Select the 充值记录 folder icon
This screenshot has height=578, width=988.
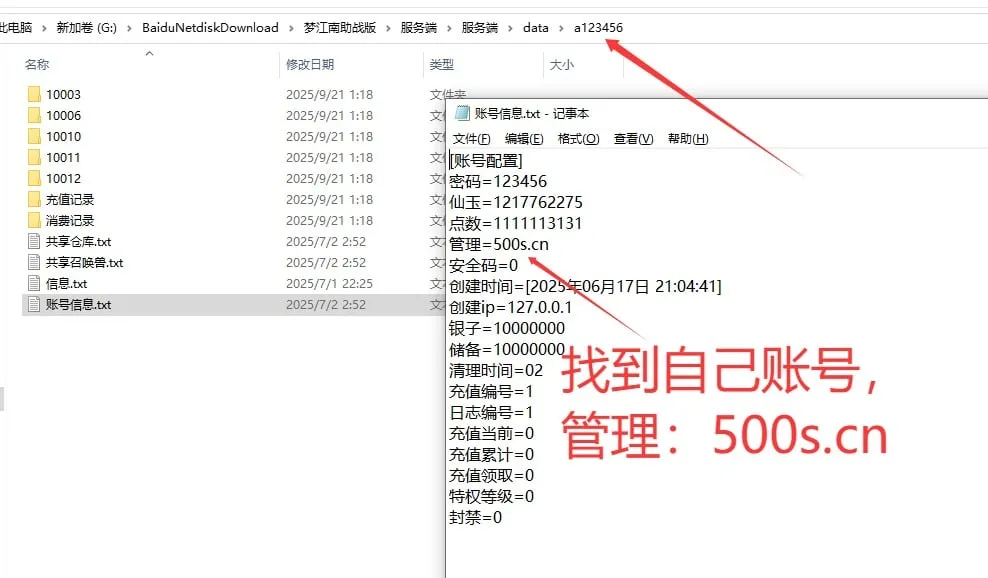(x=34, y=199)
